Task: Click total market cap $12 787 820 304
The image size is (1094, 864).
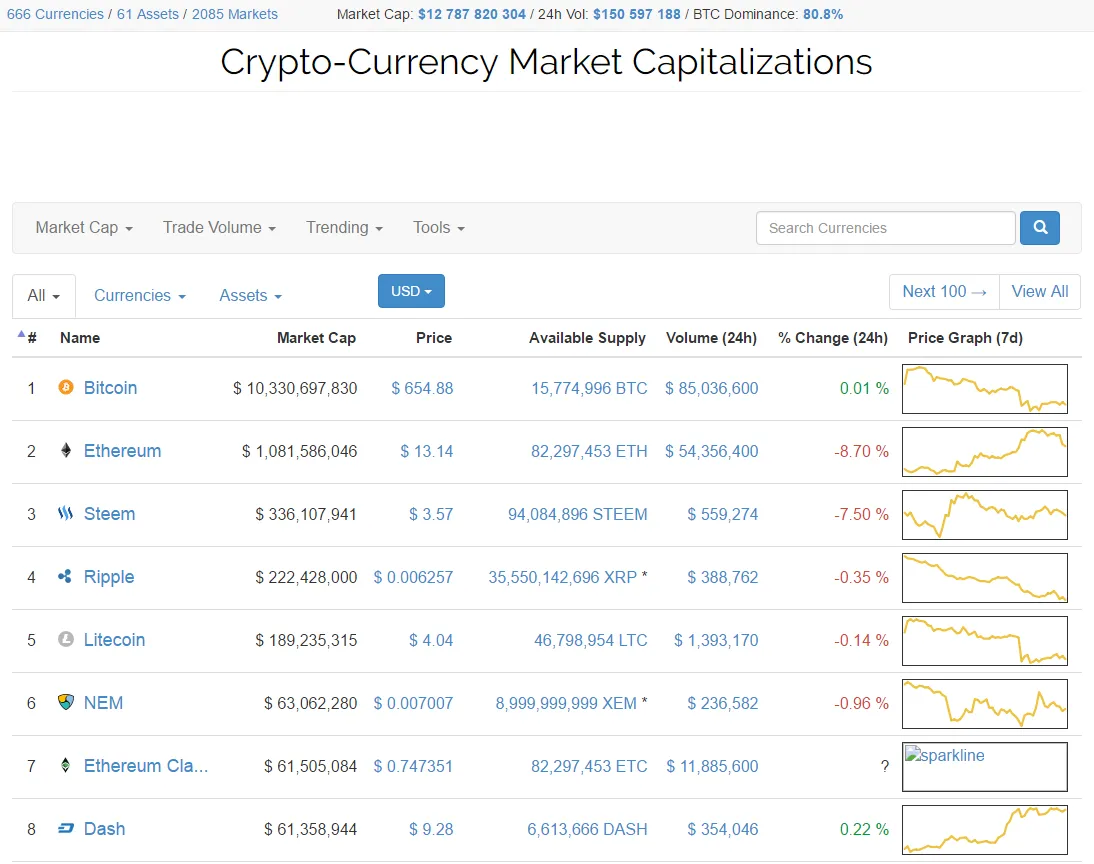Action: coord(472,14)
